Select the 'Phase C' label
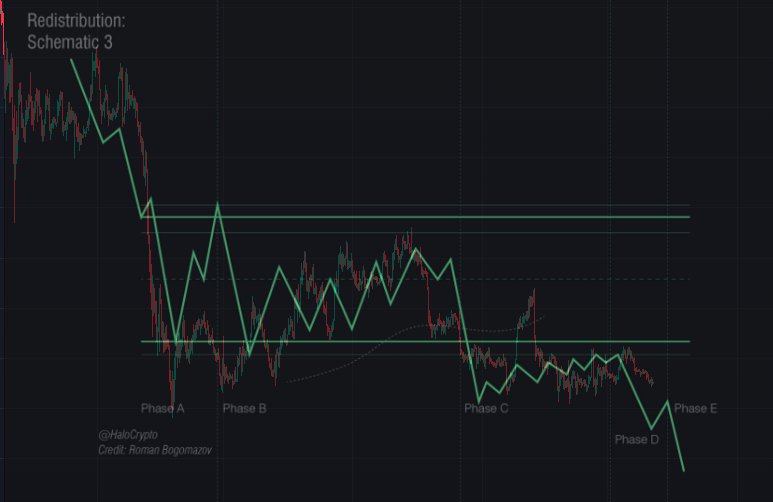Viewport: 773px width, 502px height. point(486,408)
